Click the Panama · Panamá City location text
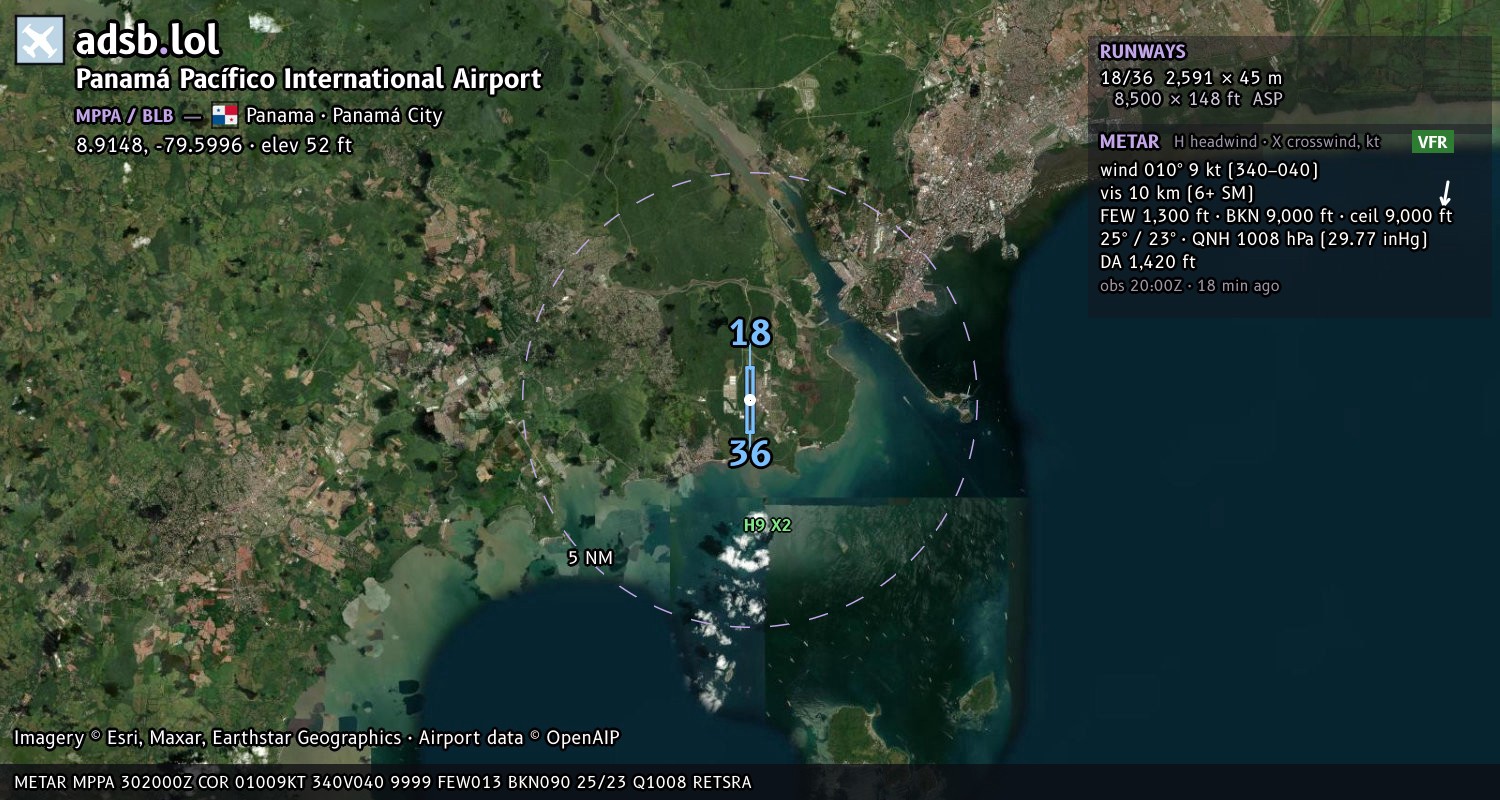Screen dimensions: 1500x800 [344, 116]
